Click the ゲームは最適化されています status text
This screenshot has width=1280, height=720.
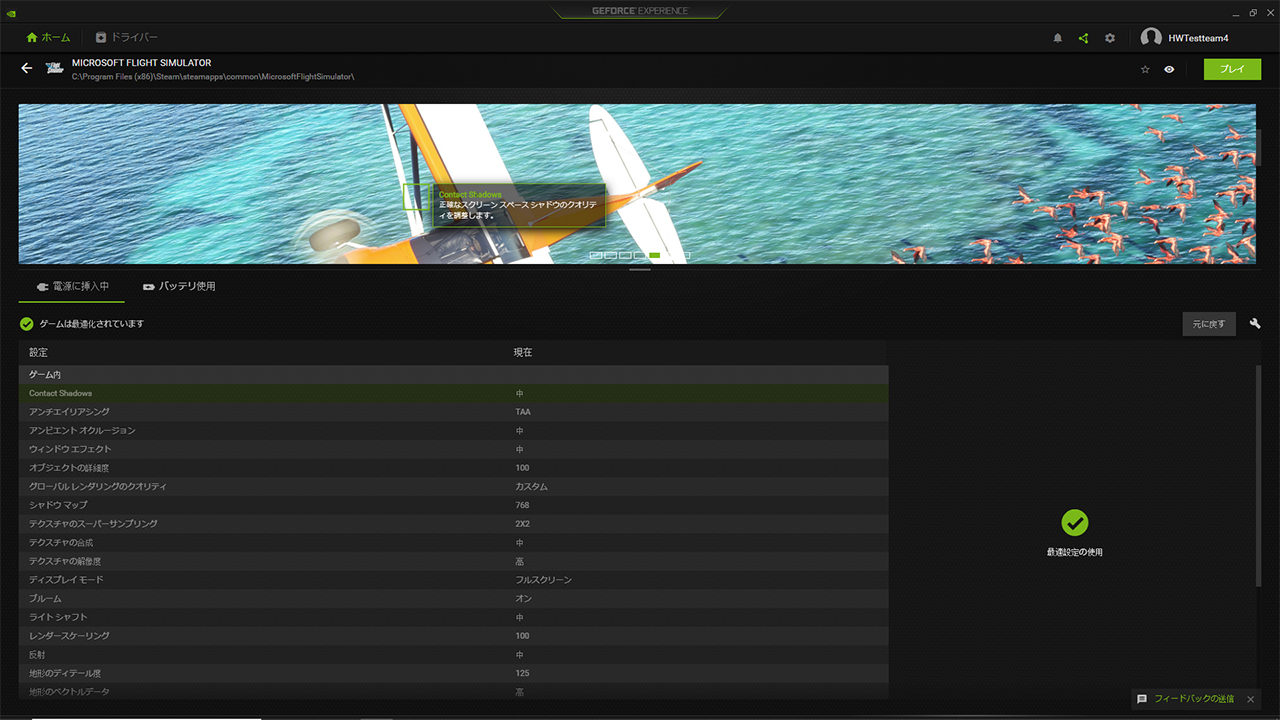91,324
